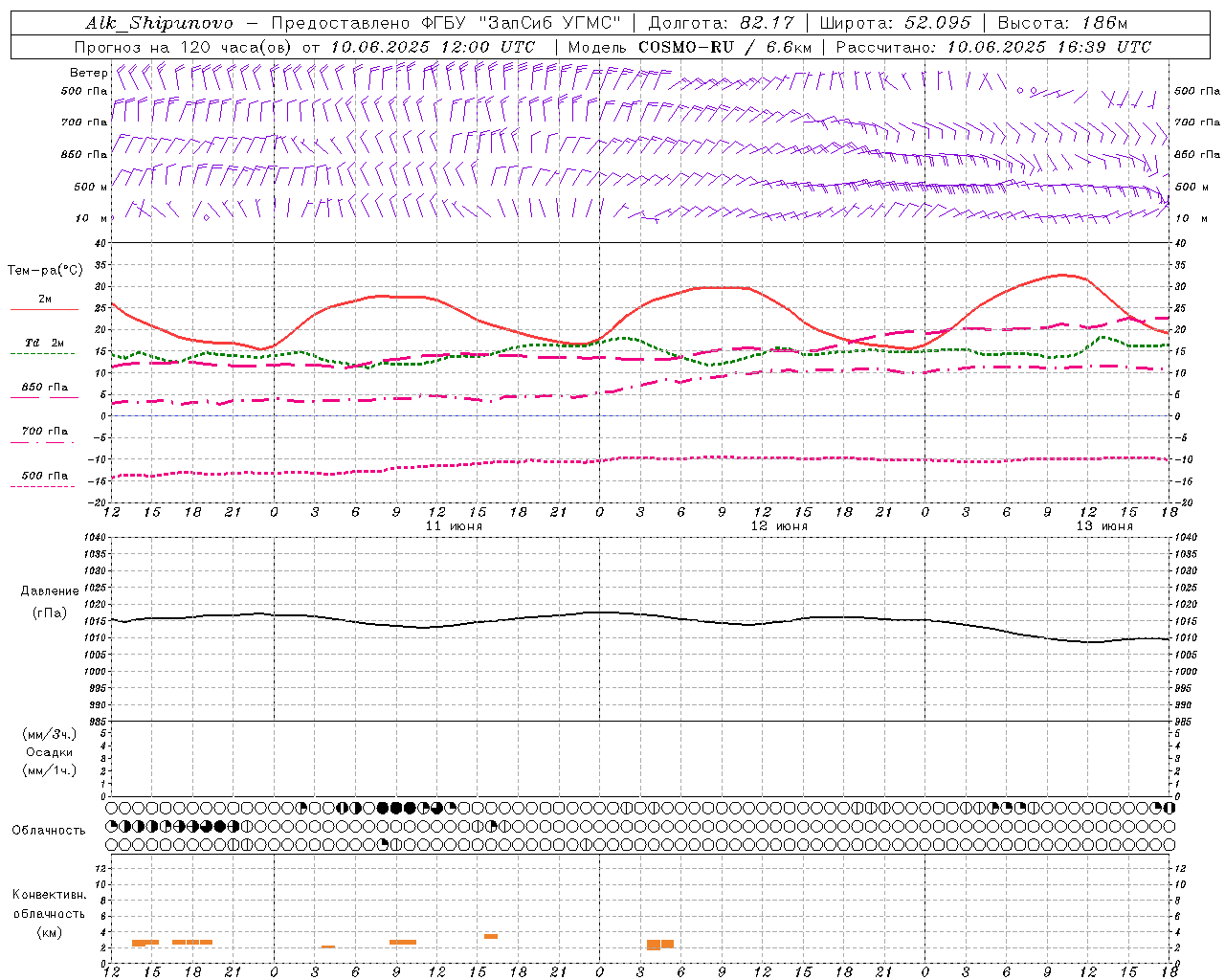Click the Осадки precipitation label
The height and width of the screenshot is (980, 1225).
pyautogui.click(x=50, y=752)
